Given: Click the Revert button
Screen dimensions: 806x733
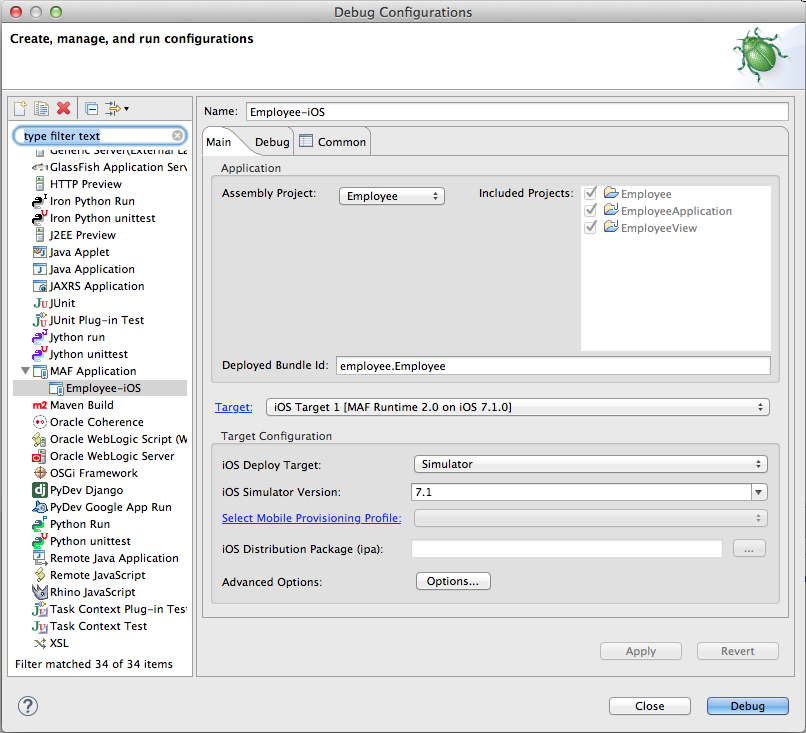Looking at the screenshot, I should (738, 651).
